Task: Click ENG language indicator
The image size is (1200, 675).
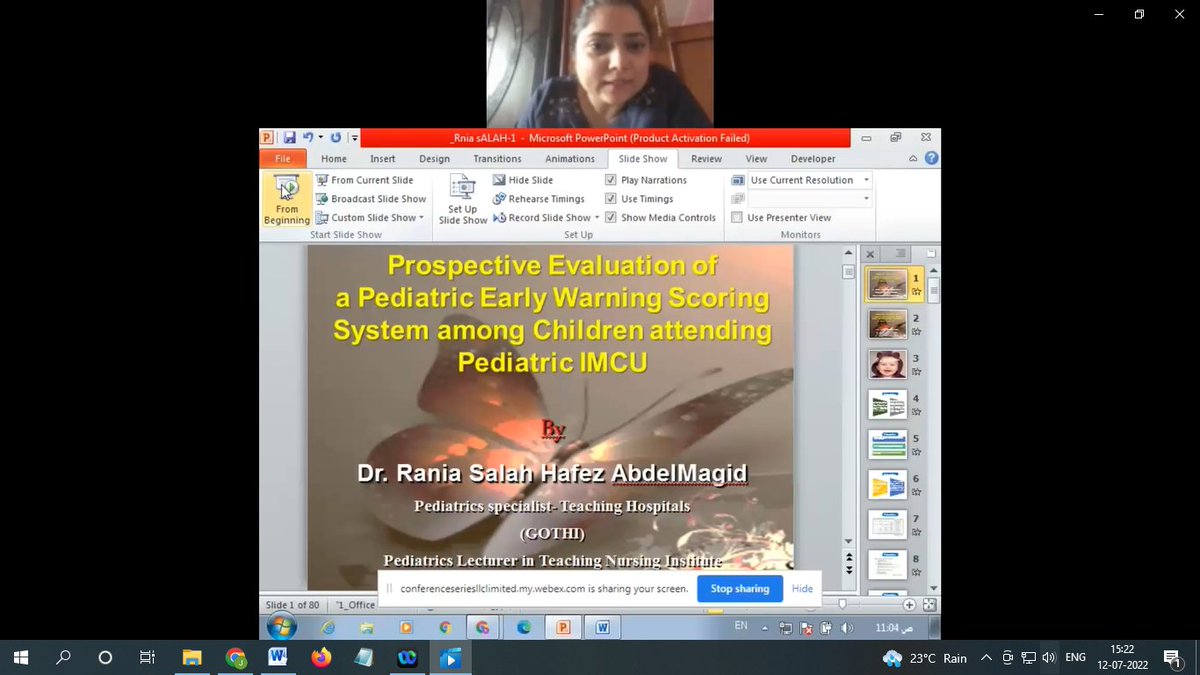Action: [x=1075, y=658]
